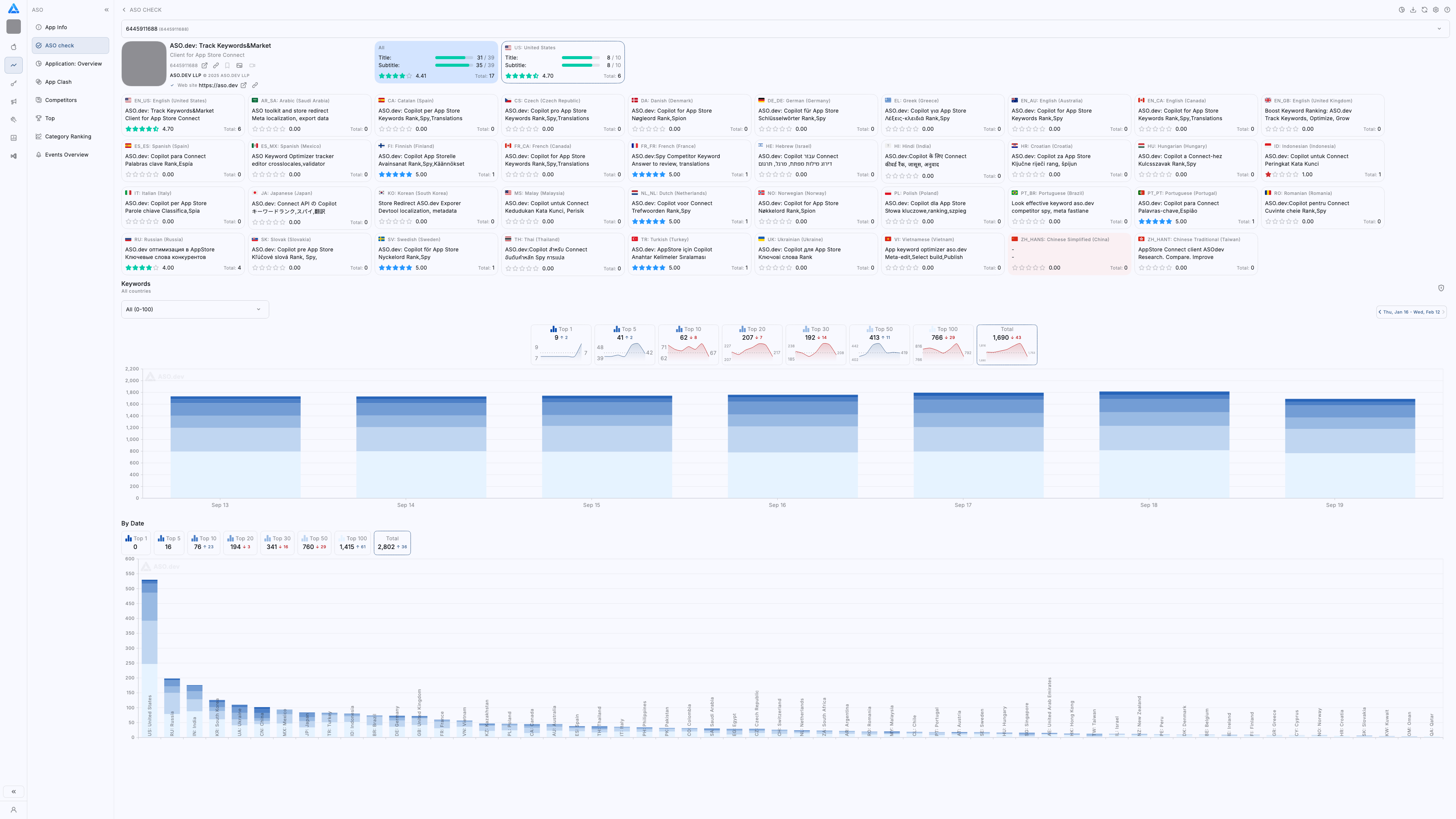Toggle the Top 100 card under By Date
This screenshot has height=819, width=1456.
[x=353, y=543]
